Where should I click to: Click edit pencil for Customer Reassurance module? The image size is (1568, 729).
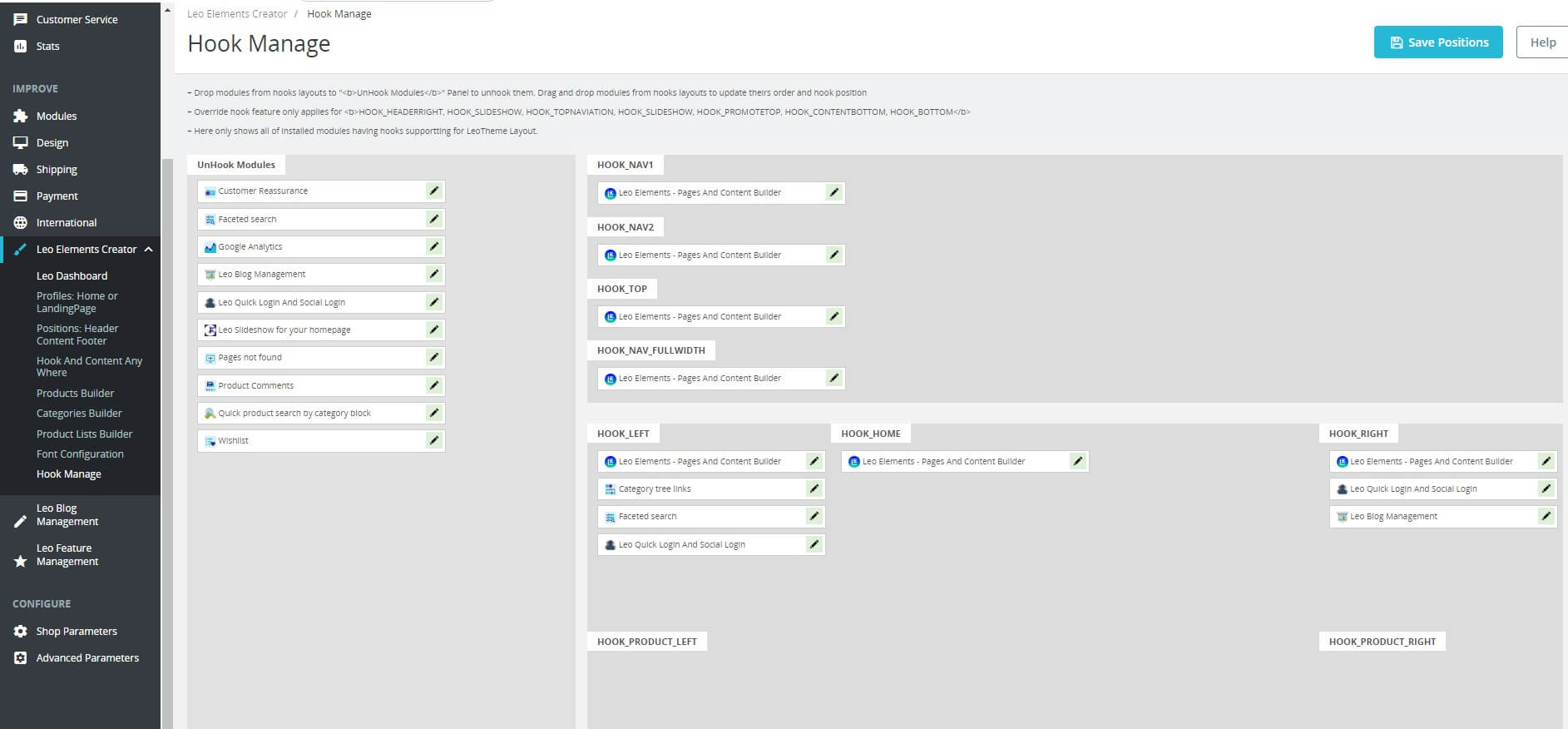point(433,191)
